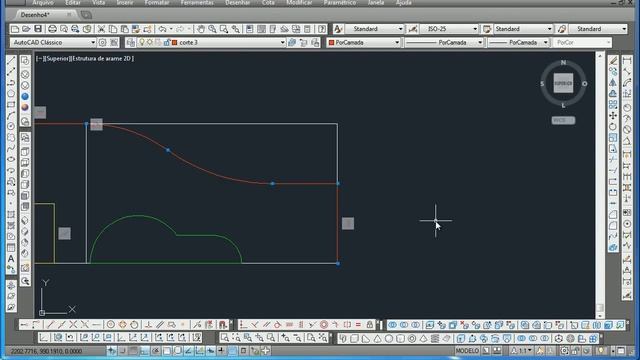The width and height of the screenshot is (640, 360).
Task: Expand the Standard table style dropdown
Action: [549, 29]
